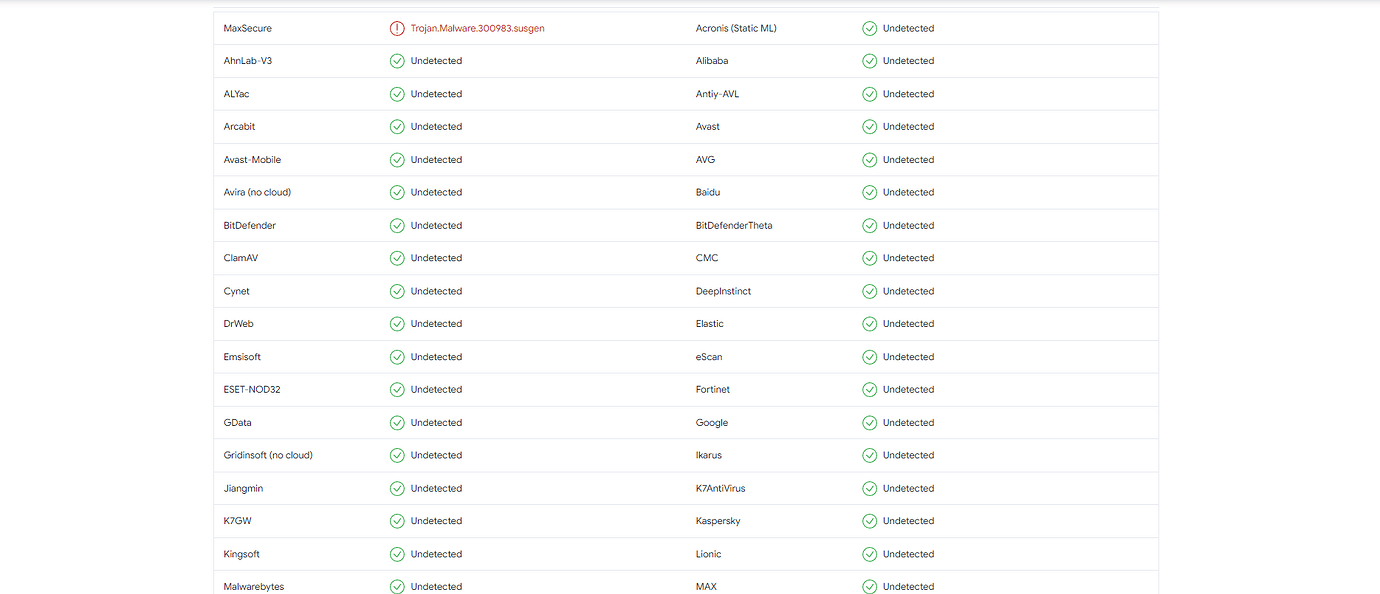The image size is (1380, 594).
Task: Select the MaxSecure vendor name
Action: pyautogui.click(x=247, y=28)
